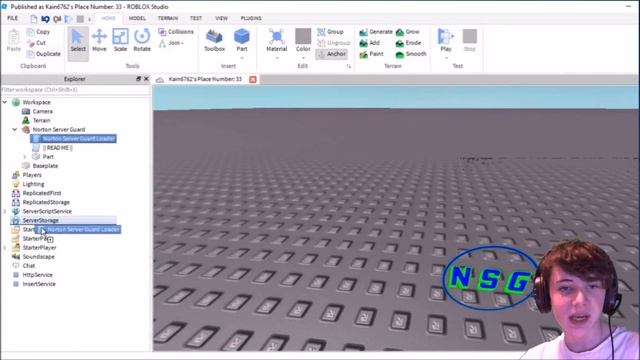Group the selected objects
Image resolution: width=640 pixels, height=360 pixels.
pos(331,31)
